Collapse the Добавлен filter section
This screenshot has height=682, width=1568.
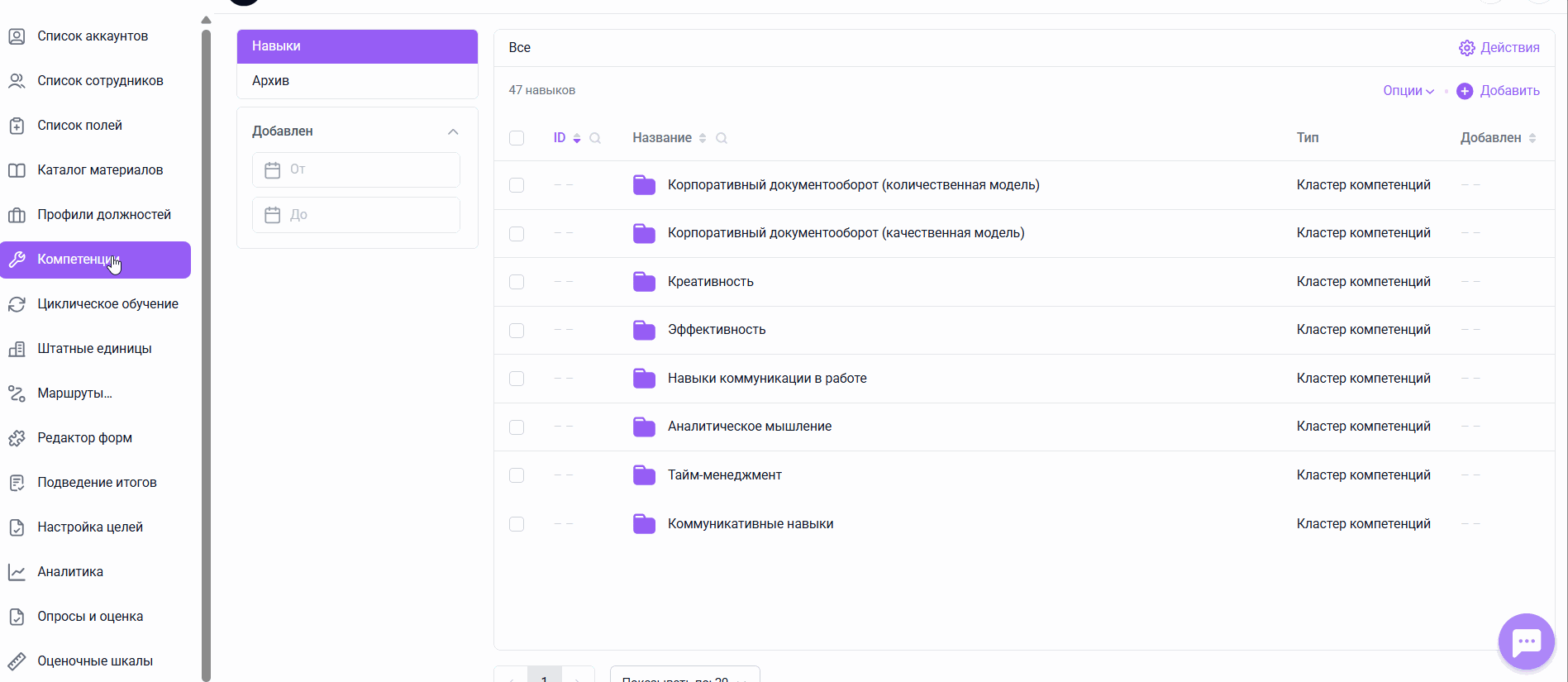[453, 131]
